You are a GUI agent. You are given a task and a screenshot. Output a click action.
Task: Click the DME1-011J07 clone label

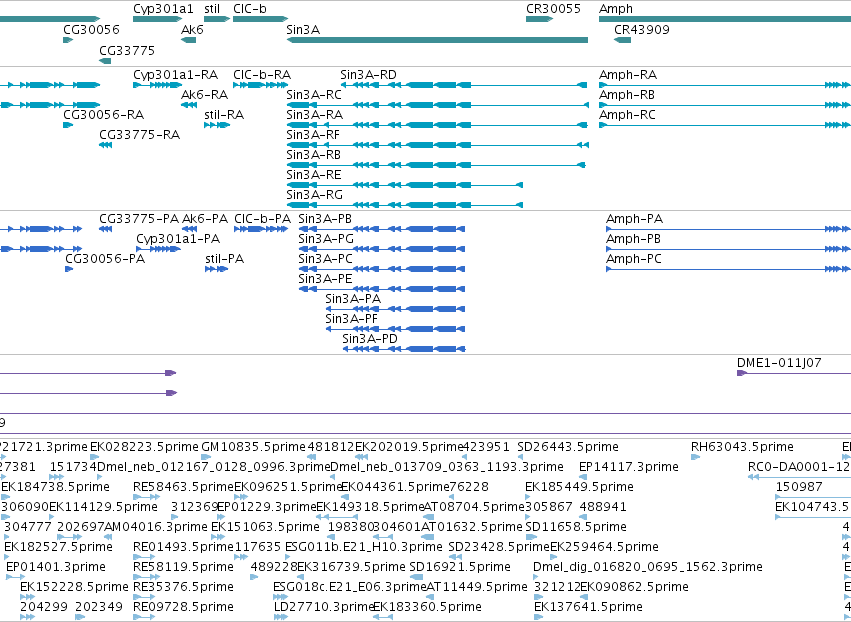pos(779,363)
